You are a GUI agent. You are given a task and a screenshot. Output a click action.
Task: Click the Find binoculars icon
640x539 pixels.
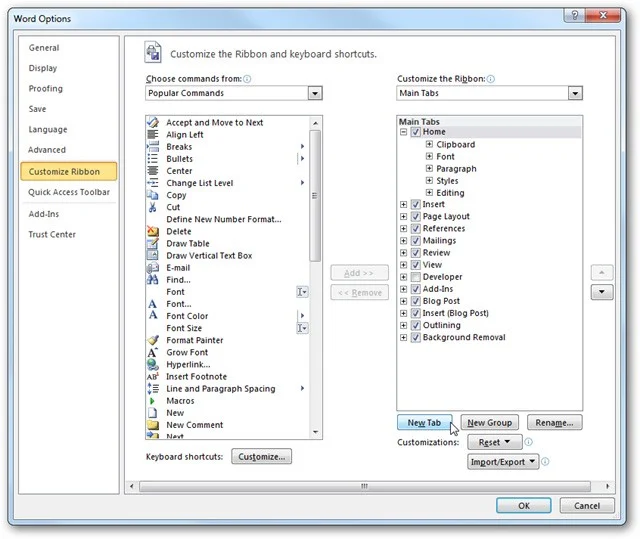point(153,279)
